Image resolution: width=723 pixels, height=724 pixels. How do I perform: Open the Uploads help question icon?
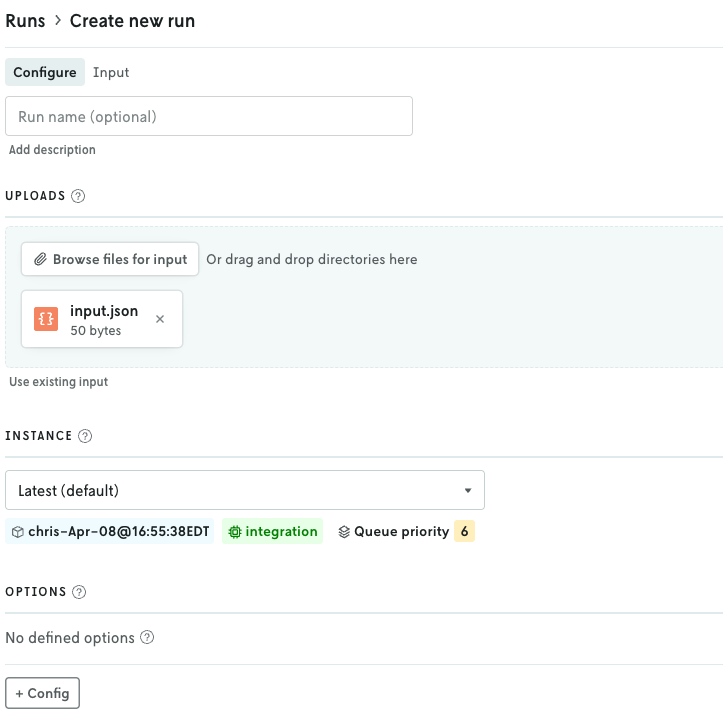(x=78, y=196)
